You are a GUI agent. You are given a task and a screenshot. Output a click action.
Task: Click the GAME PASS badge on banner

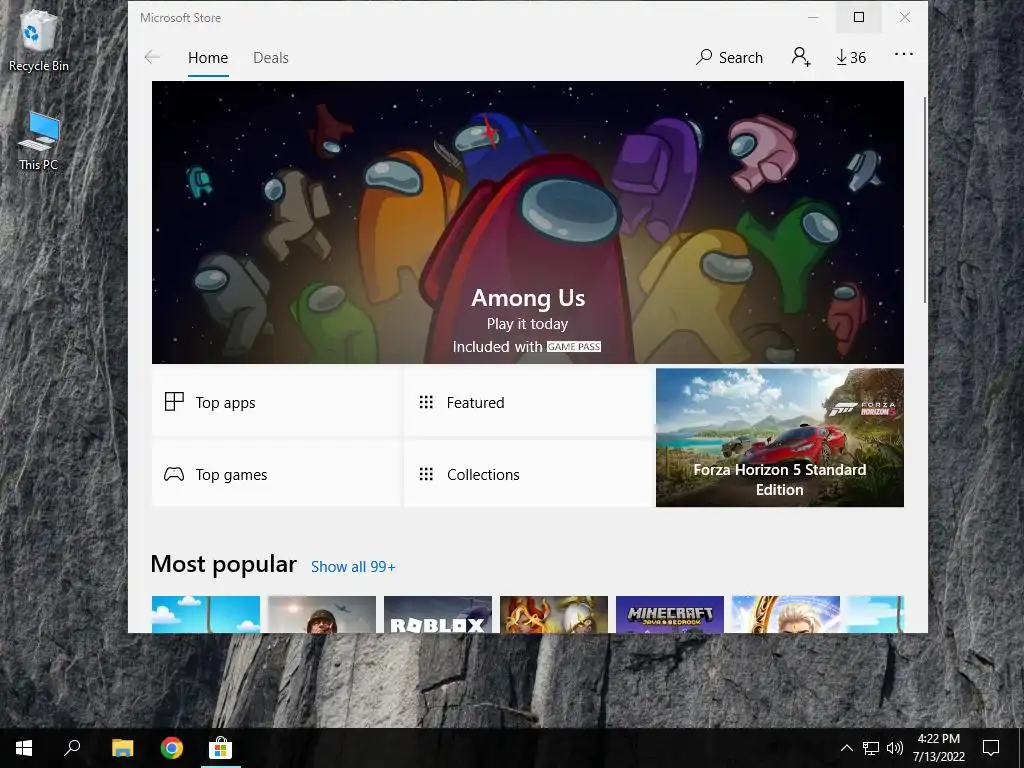(x=573, y=347)
